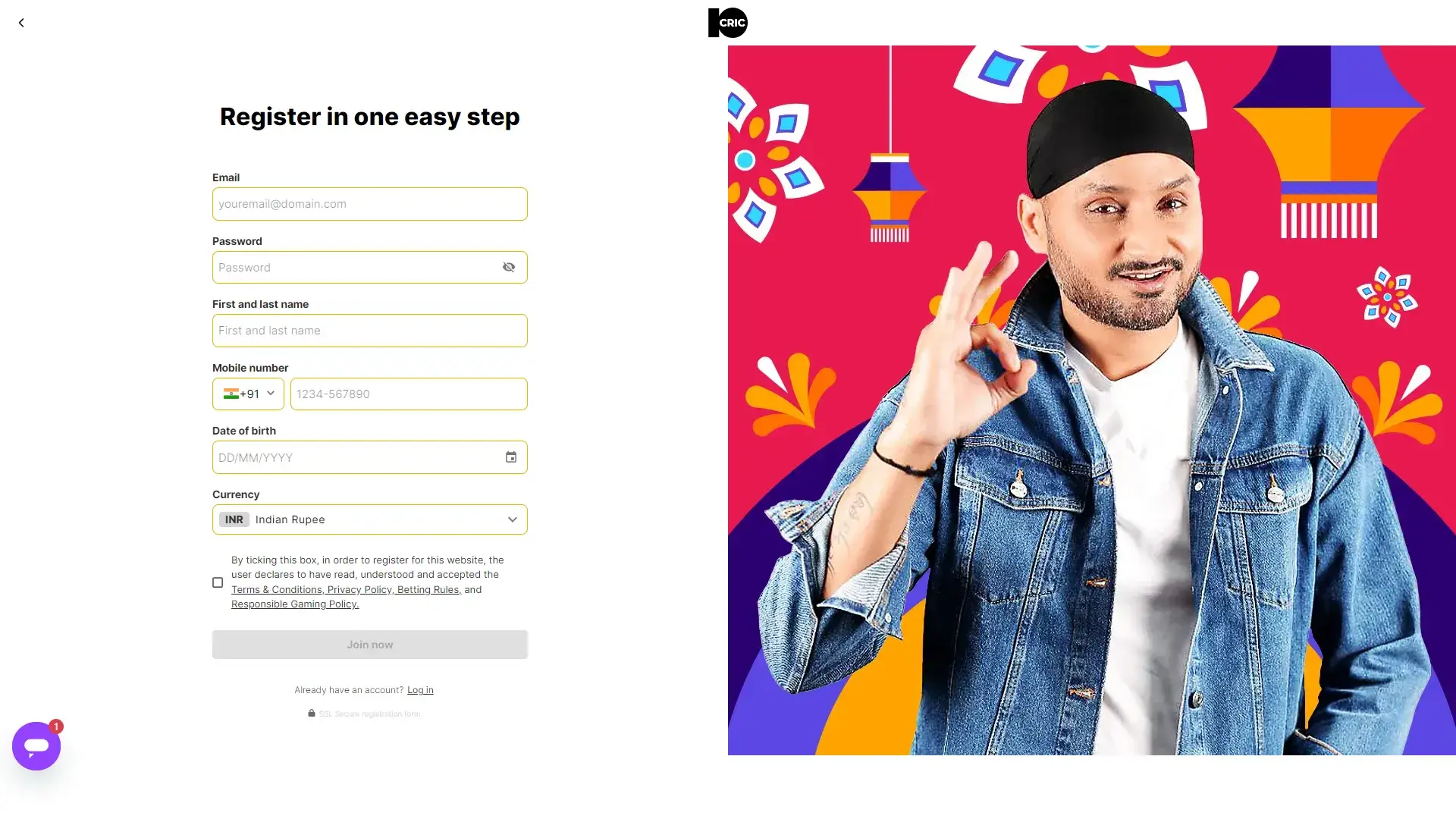
Task: Click the chat bubble support icon
Action: click(36, 746)
